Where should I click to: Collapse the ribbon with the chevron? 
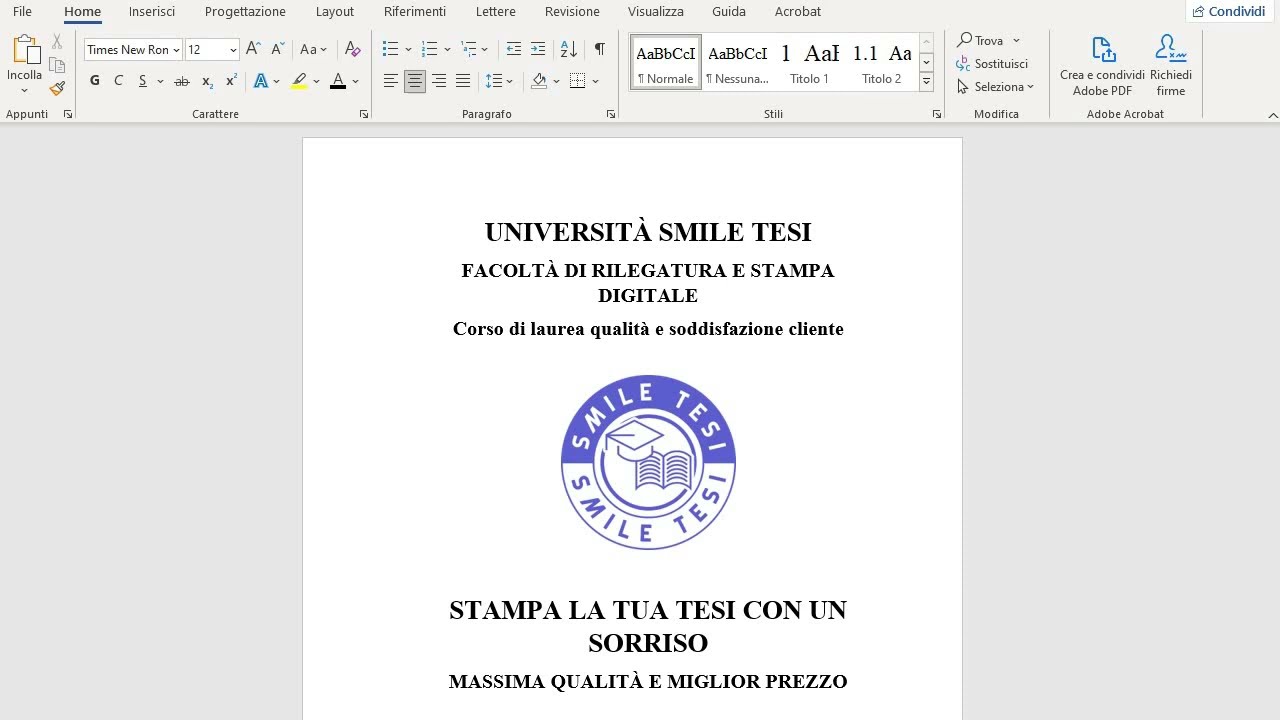[1273, 115]
